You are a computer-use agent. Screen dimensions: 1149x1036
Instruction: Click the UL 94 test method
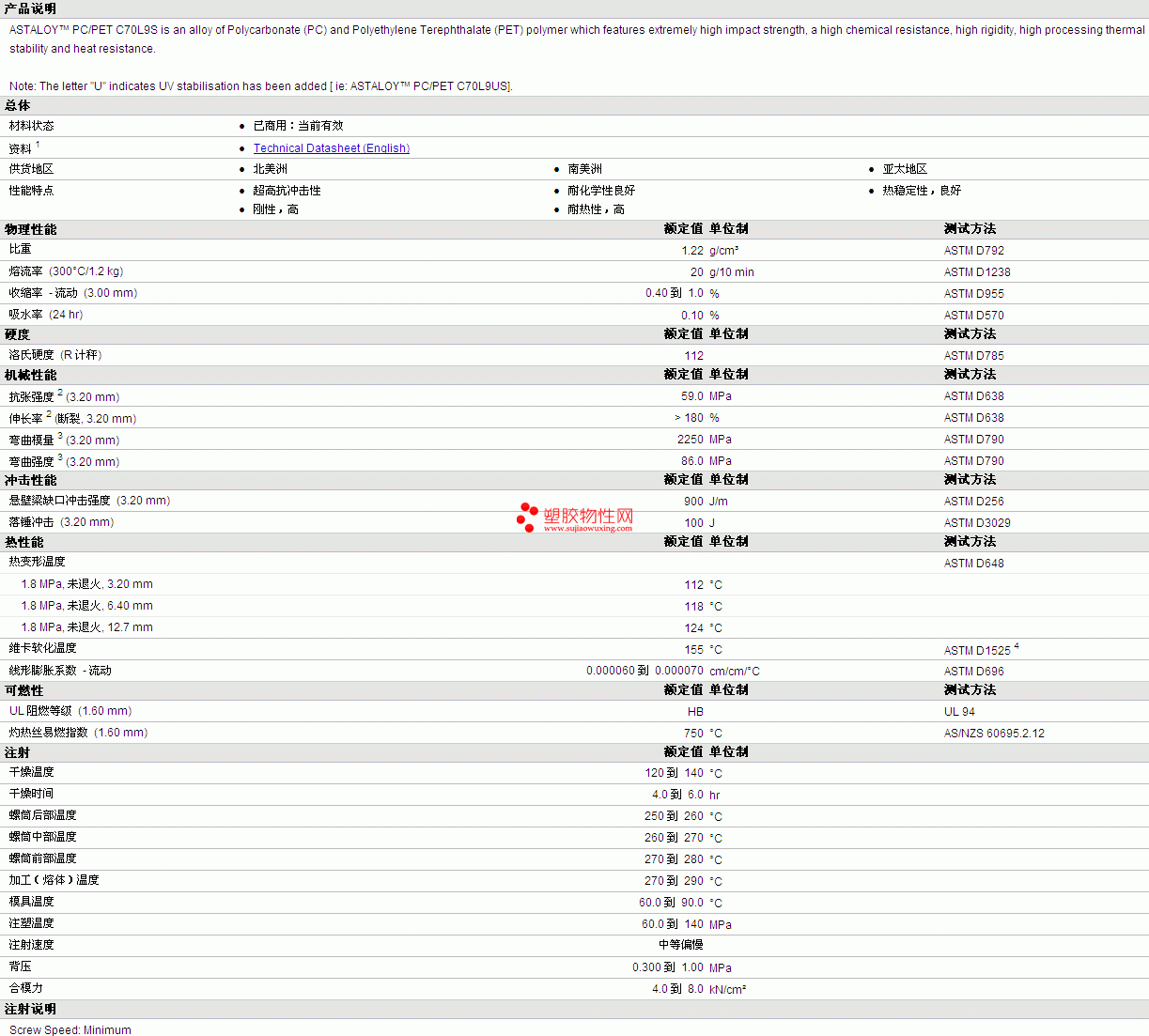coord(959,712)
